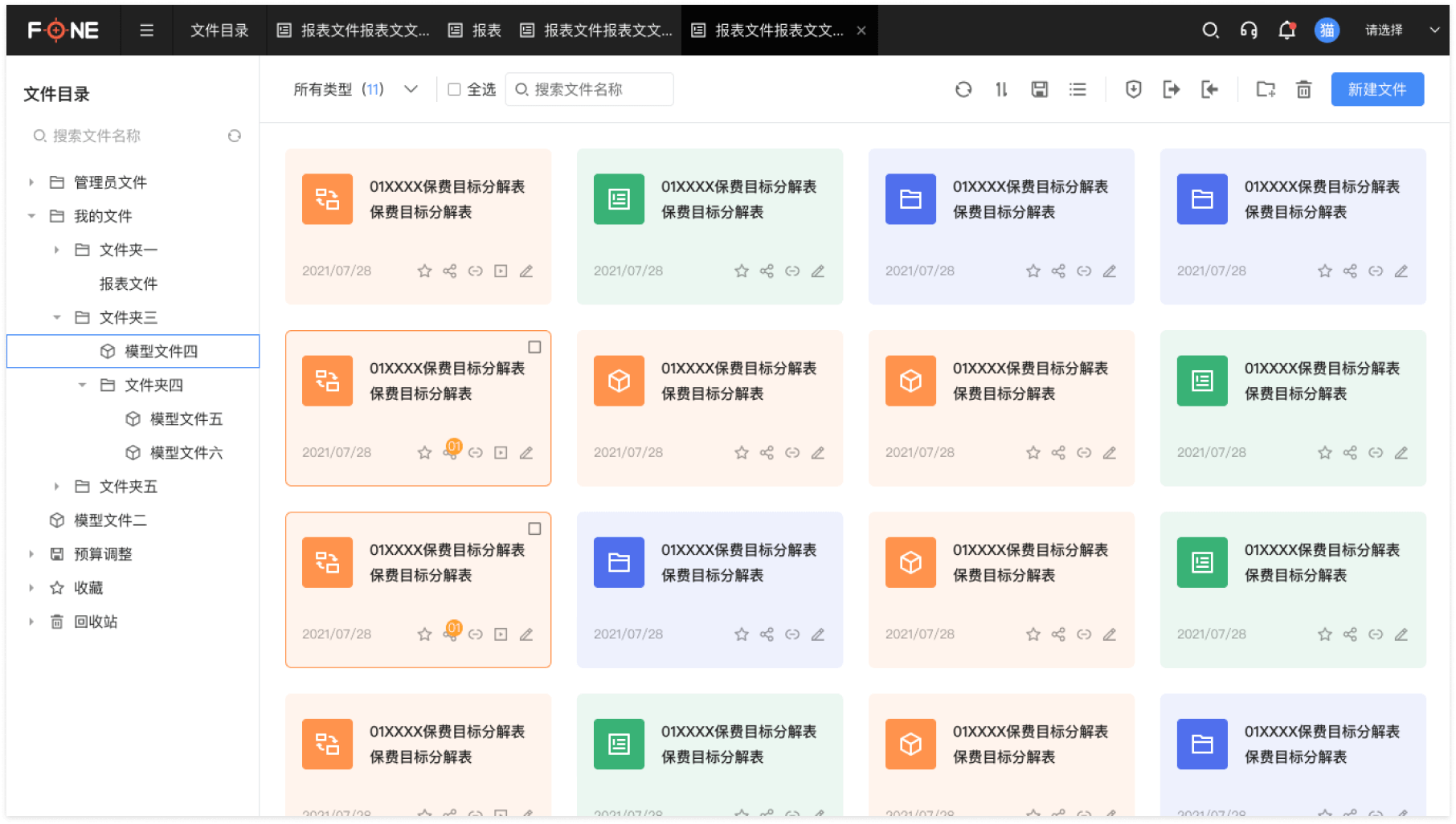Tick the 全选 select-all checkbox

pyautogui.click(x=454, y=89)
